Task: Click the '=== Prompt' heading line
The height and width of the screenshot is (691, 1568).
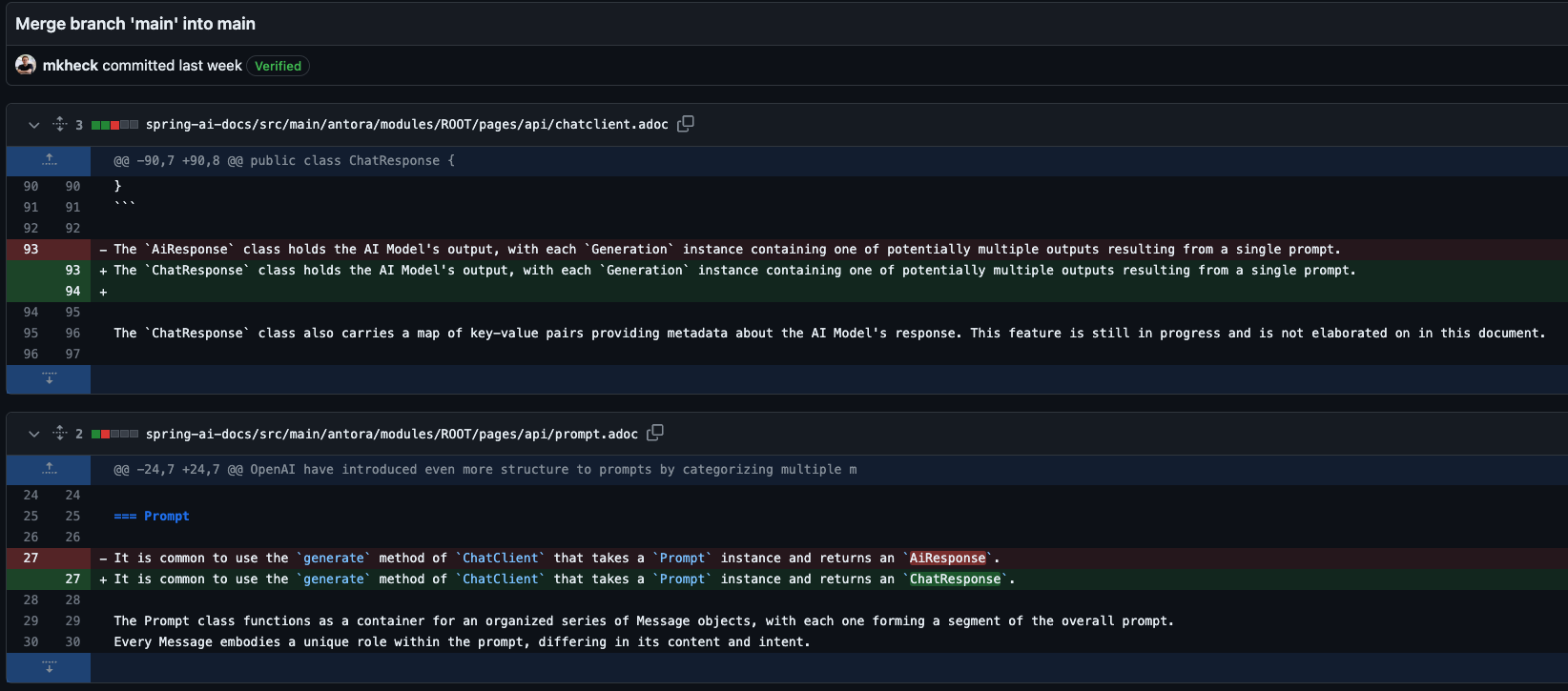Action: [x=152, y=516]
